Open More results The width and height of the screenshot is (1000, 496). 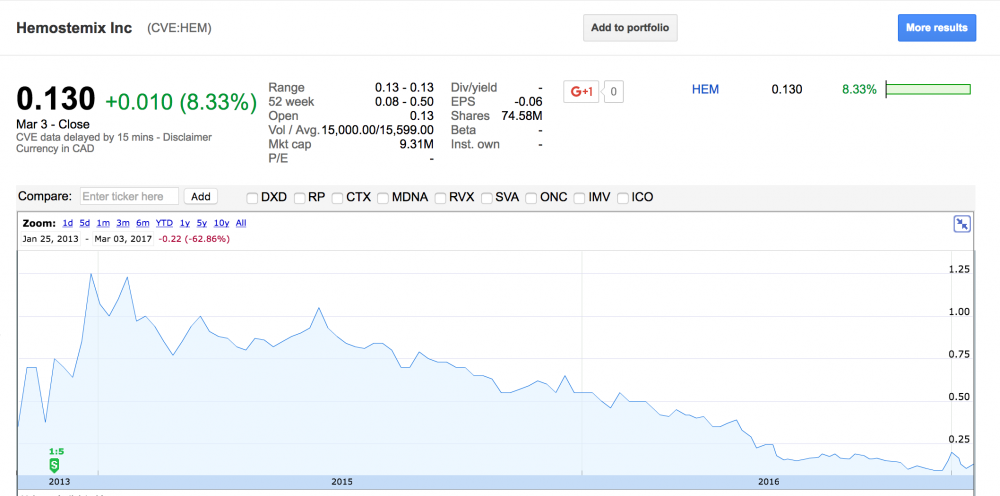pyautogui.click(x=936, y=28)
